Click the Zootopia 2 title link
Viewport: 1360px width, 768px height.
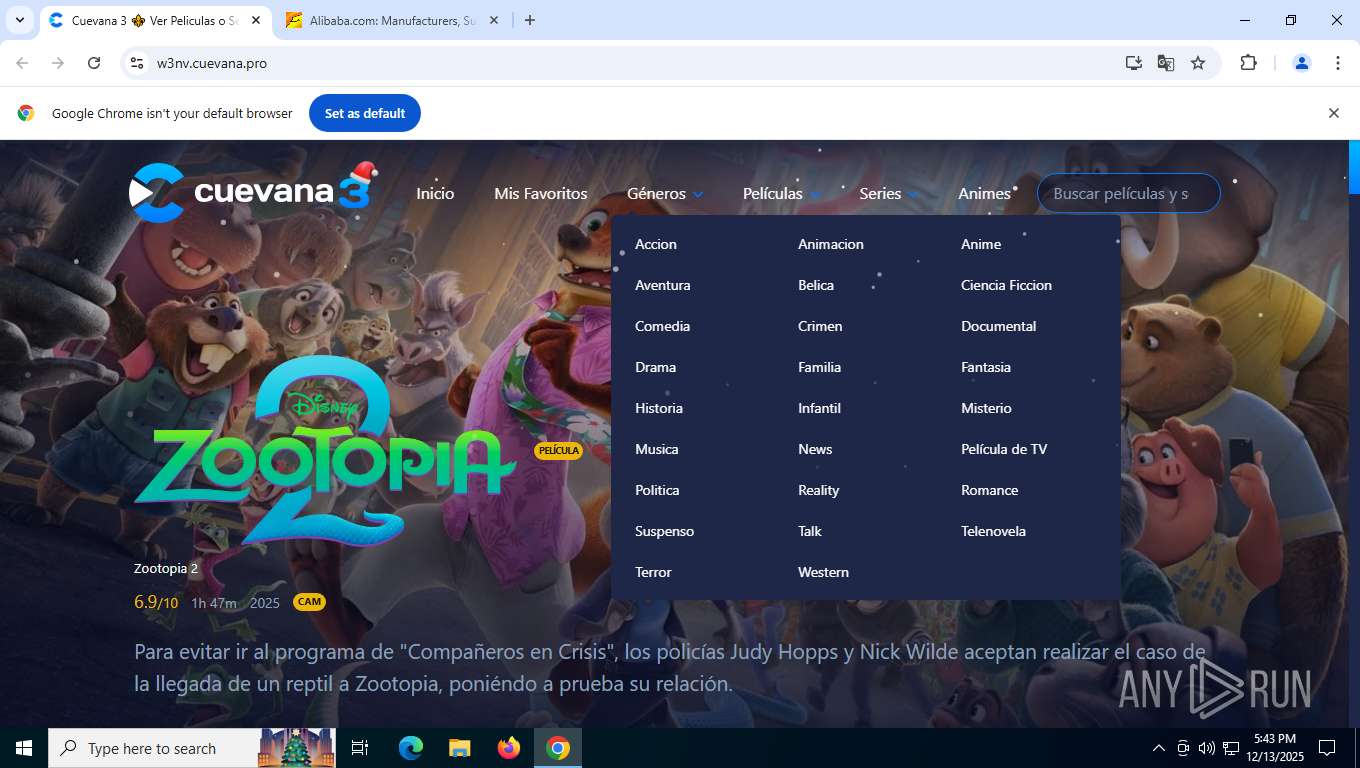click(166, 568)
